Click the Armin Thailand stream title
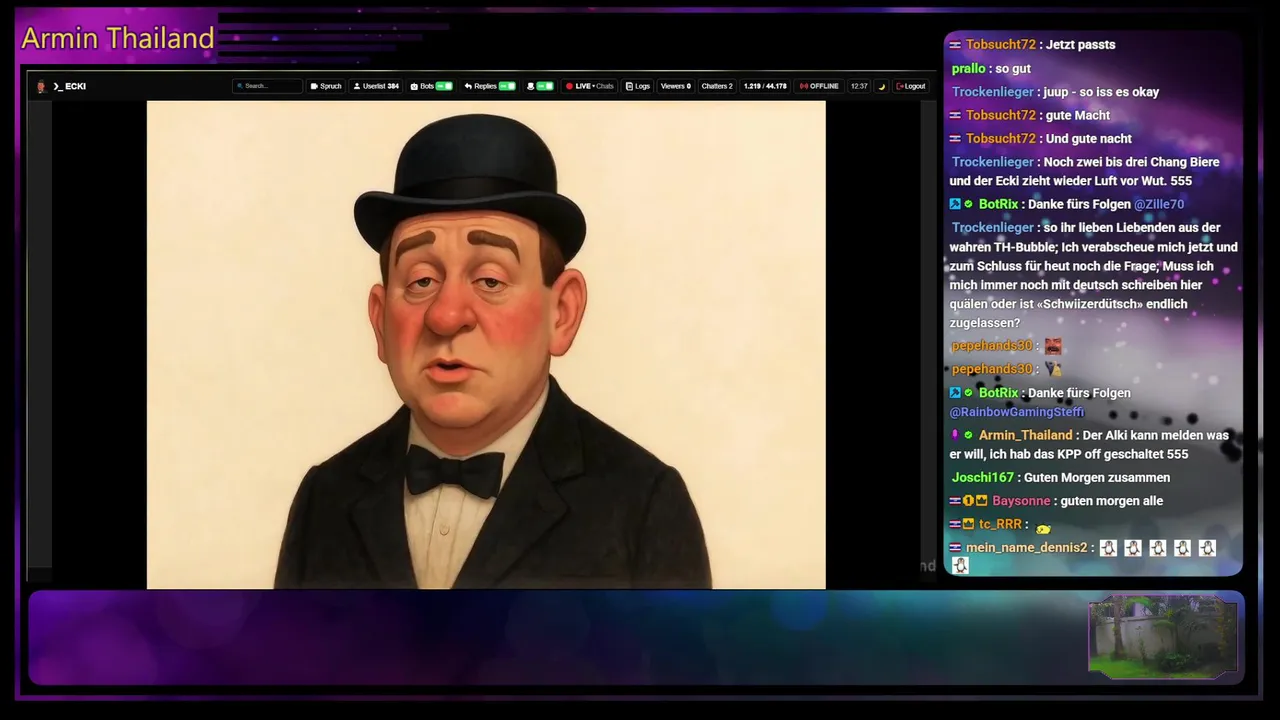 (118, 38)
